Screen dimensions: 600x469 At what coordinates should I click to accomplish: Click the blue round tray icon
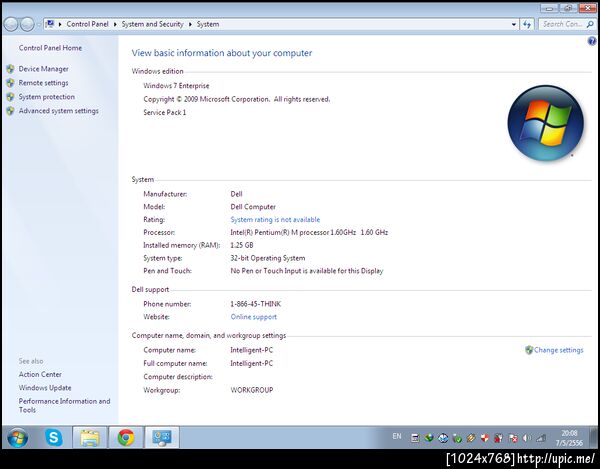coord(443,438)
